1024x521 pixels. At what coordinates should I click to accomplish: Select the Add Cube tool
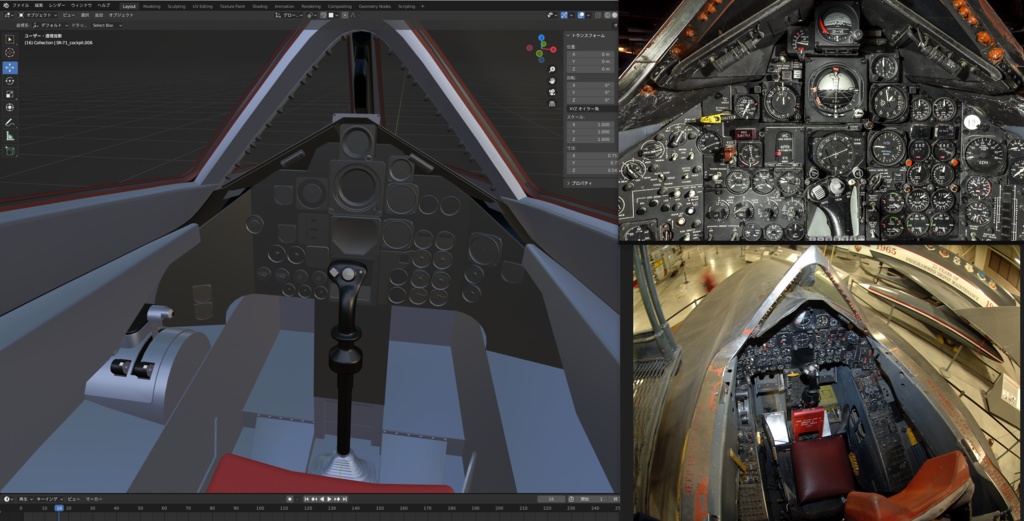(x=10, y=151)
